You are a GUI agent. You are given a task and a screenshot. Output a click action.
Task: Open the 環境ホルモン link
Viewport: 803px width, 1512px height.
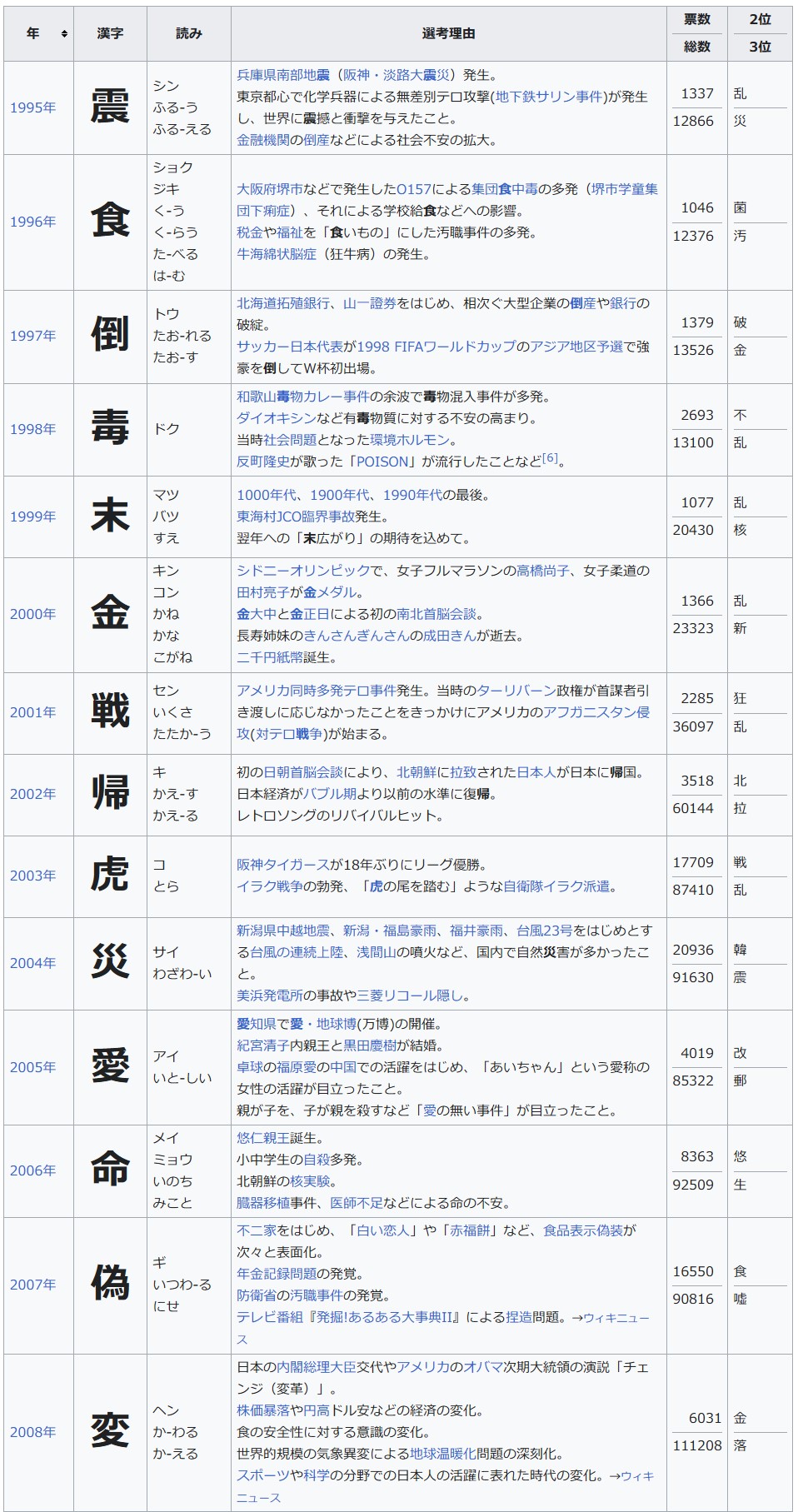(410, 440)
